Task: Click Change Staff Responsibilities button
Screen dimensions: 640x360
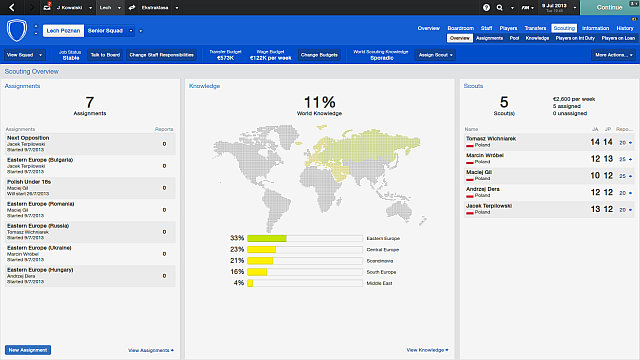Action: (x=162, y=55)
